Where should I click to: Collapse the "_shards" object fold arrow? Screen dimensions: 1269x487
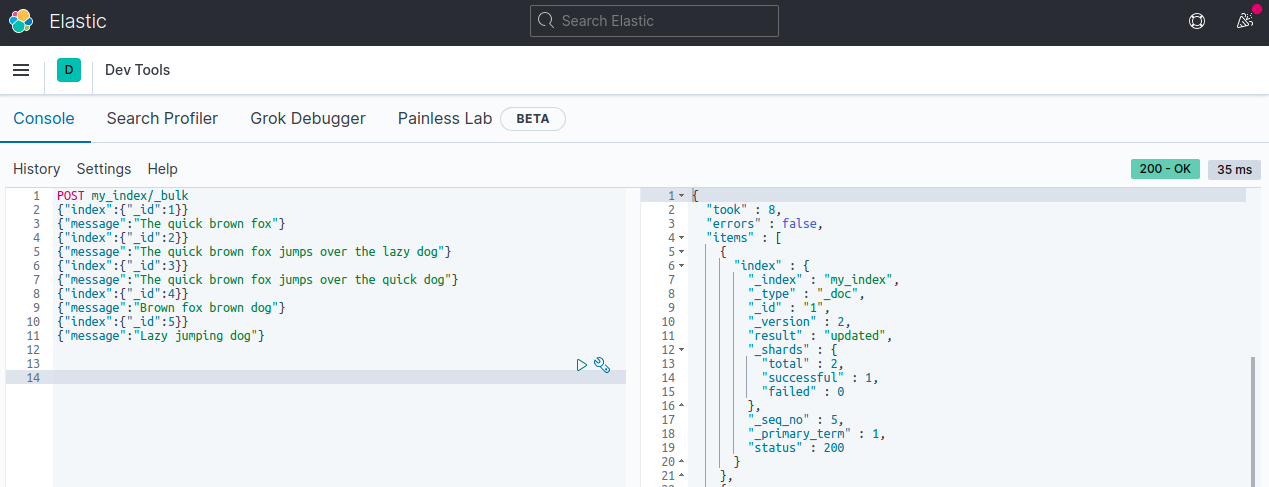tap(682, 350)
